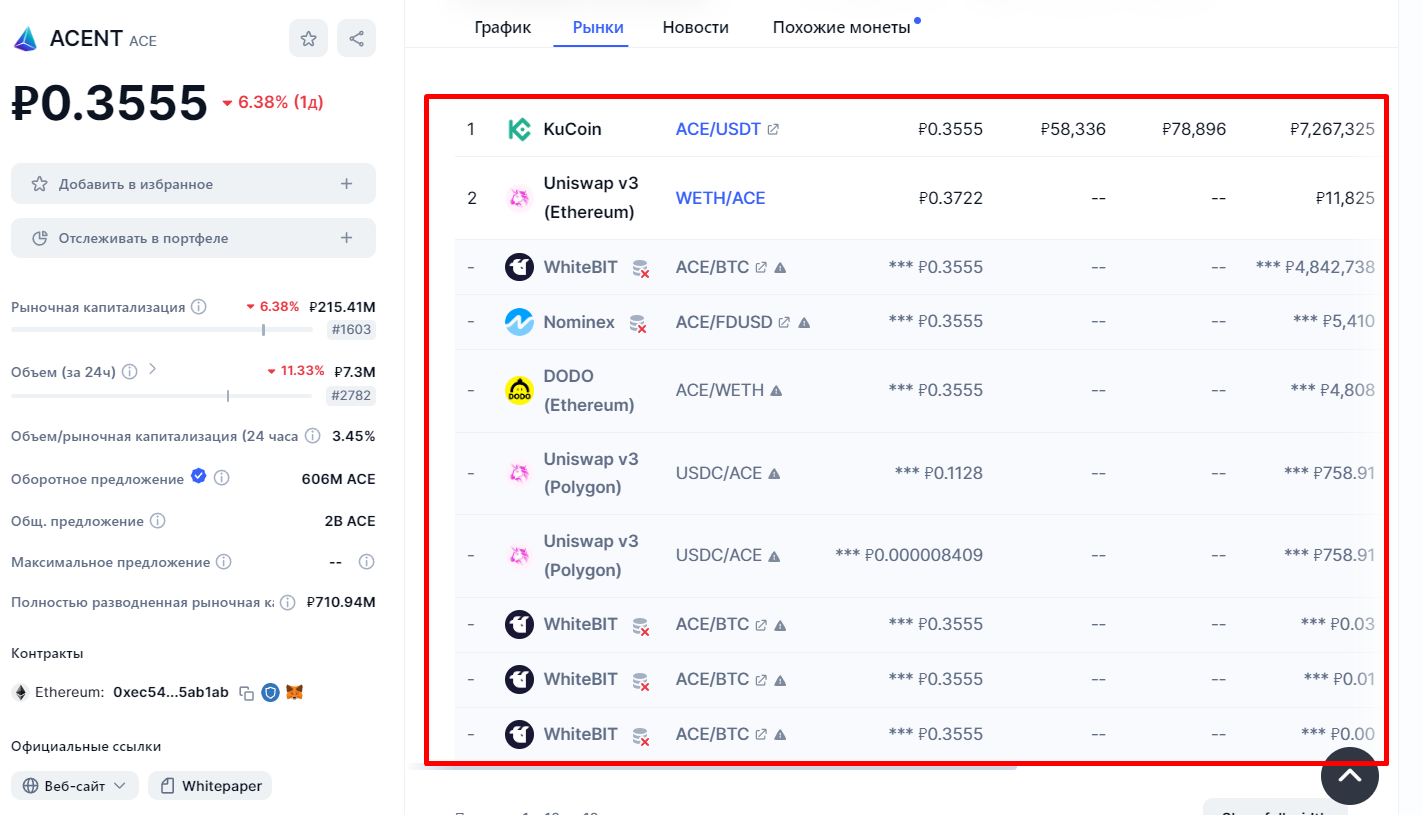Open the ACE/USDT pair link
Viewport: 1422px width, 815px height.
[x=718, y=129]
